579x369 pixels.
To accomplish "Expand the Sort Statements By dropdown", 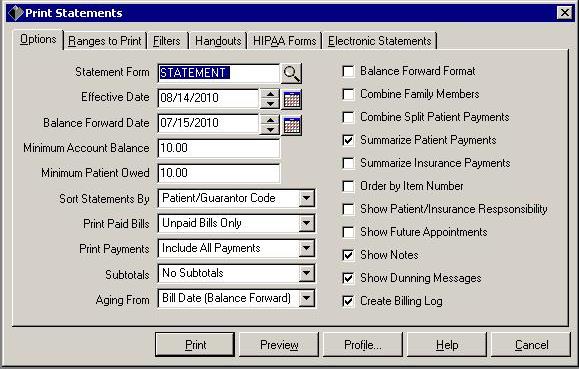I will point(306,198).
